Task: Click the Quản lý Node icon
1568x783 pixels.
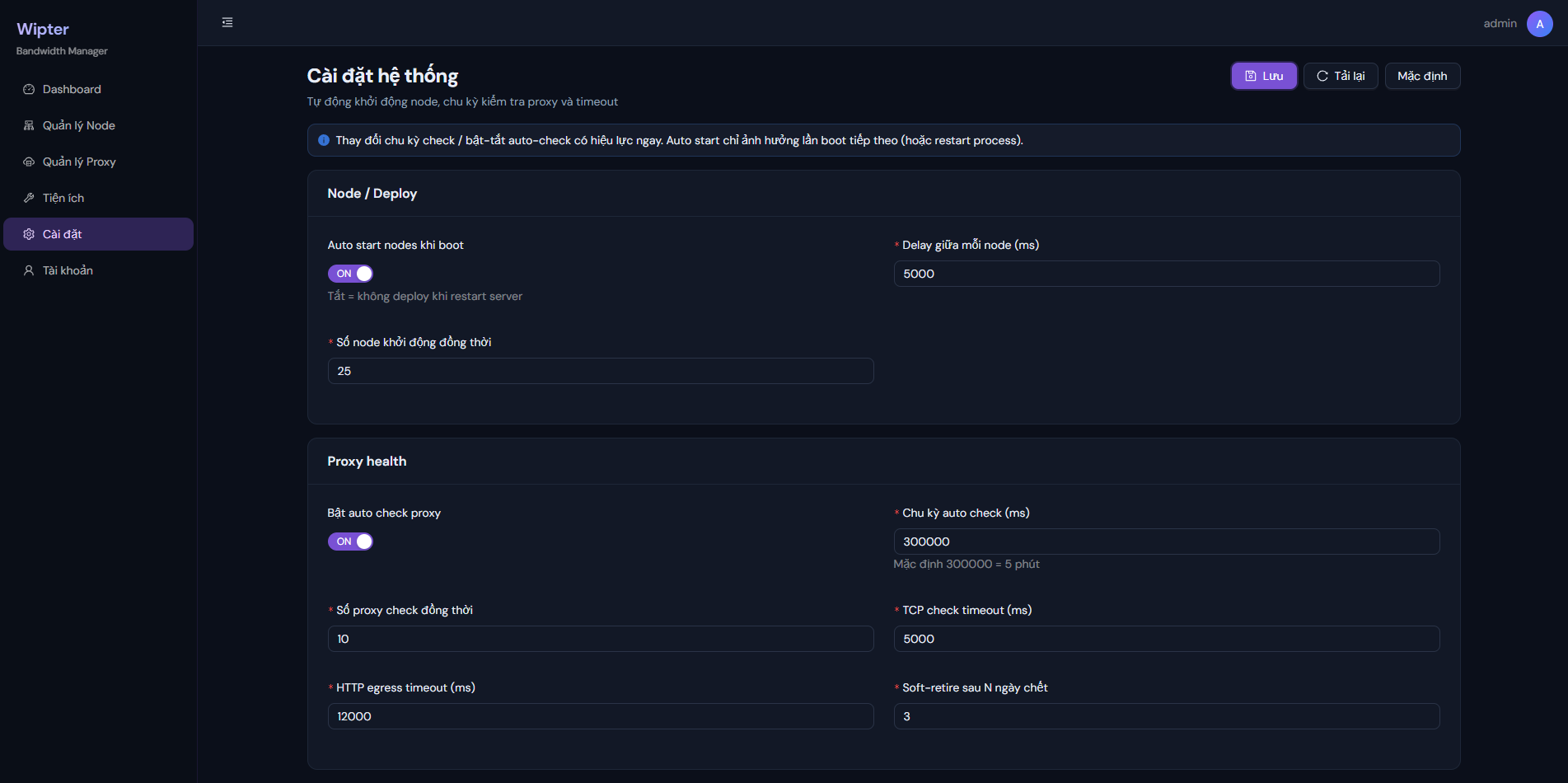Action: pos(29,125)
